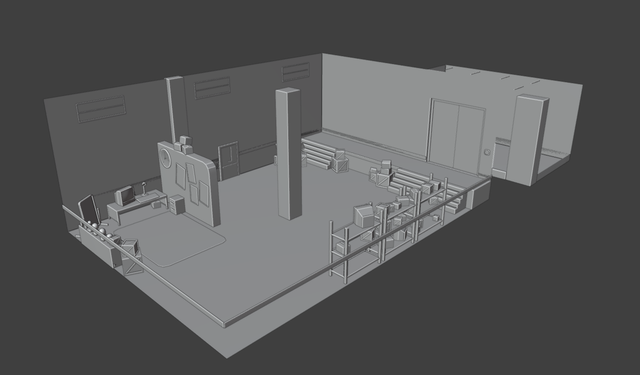Screen dimensions: 640x375
Task: Select the computer monitor on the desk
Action: [x=125, y=195]
